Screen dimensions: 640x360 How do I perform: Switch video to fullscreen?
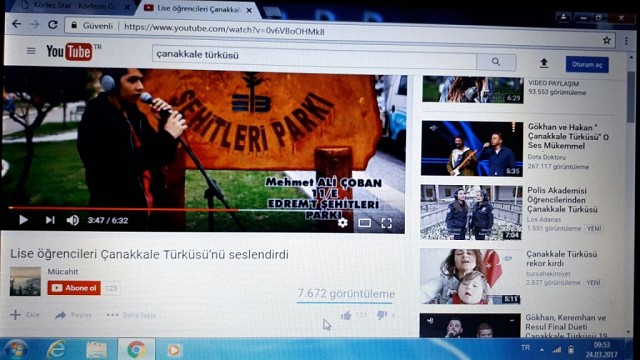point(387,223)
